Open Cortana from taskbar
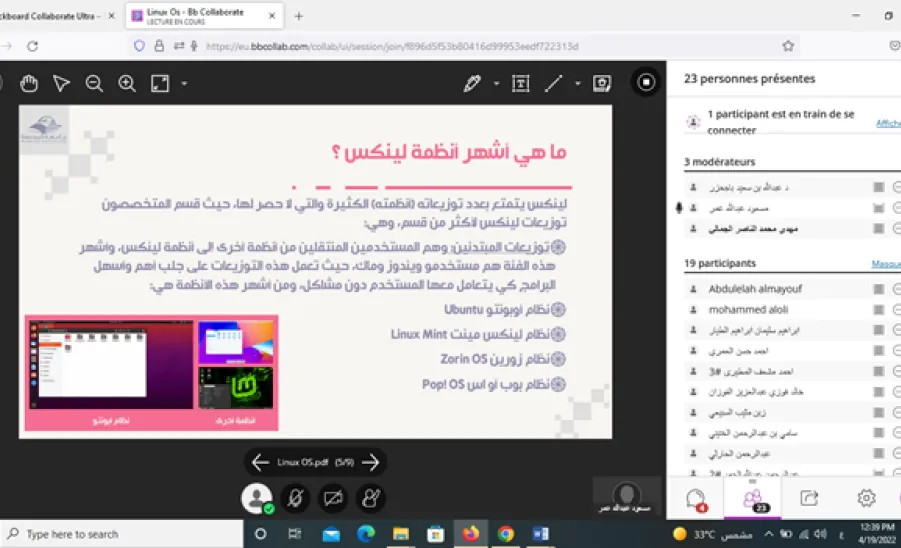Image resolution: width=901 pixels, height=548 pixels. pos(260,534)
